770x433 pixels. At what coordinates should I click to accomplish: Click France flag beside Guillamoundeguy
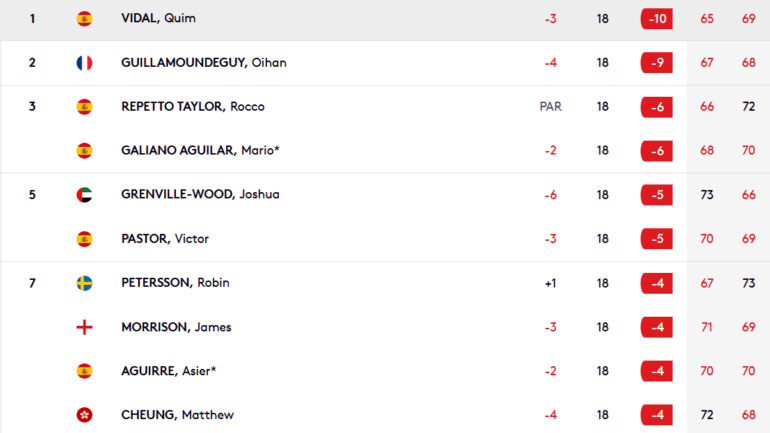[84, 63]
